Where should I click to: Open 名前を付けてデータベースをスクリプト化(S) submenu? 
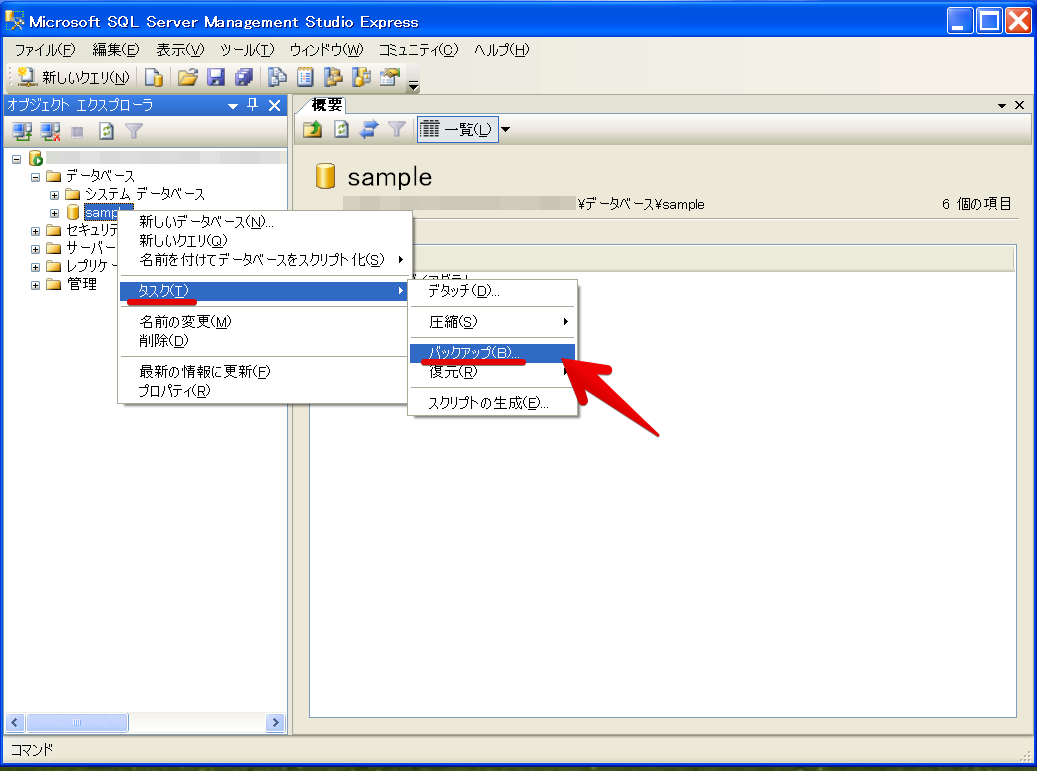[263, 260]
